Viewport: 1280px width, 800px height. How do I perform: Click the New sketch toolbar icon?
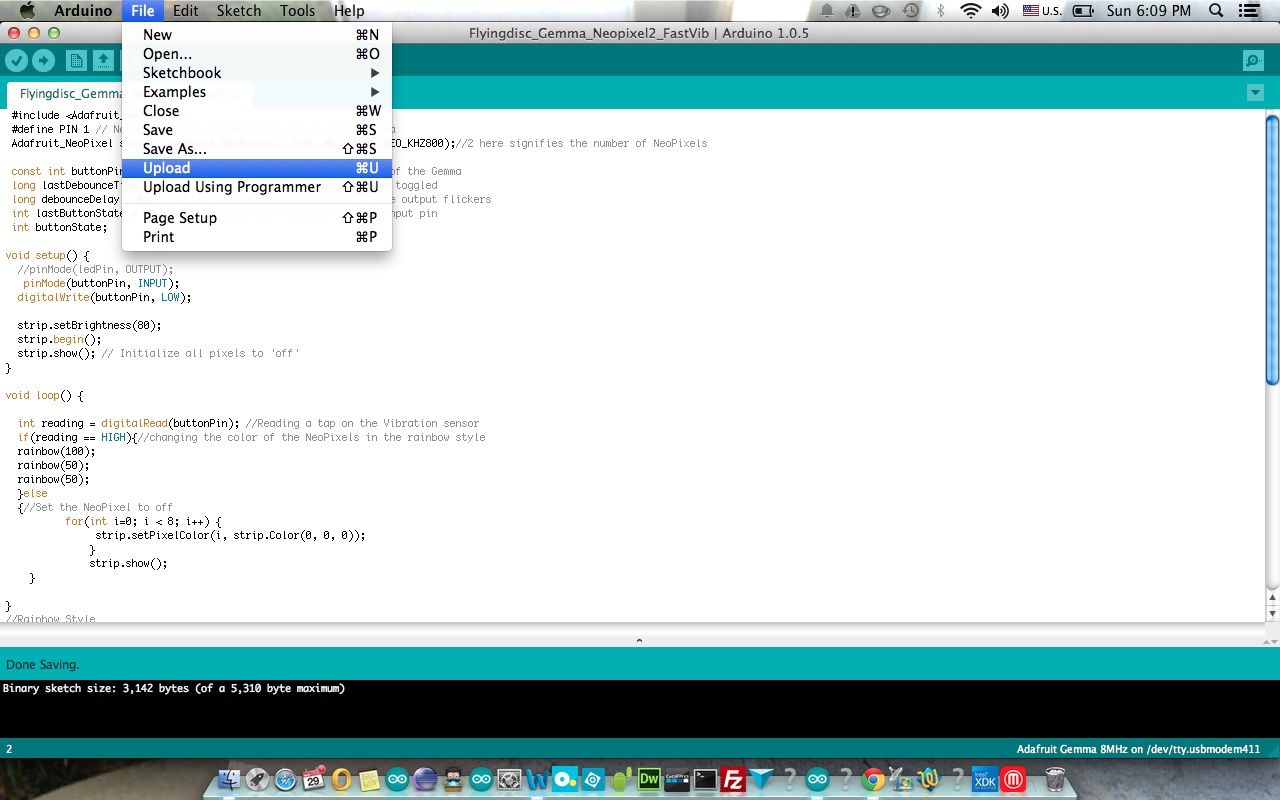[x=76, y=61]
